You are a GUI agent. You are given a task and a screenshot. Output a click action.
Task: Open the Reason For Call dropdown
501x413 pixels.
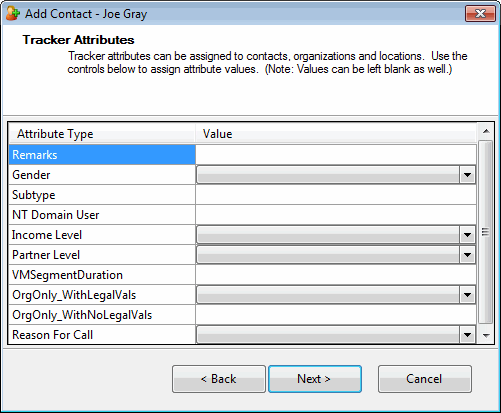coord(467,335)
